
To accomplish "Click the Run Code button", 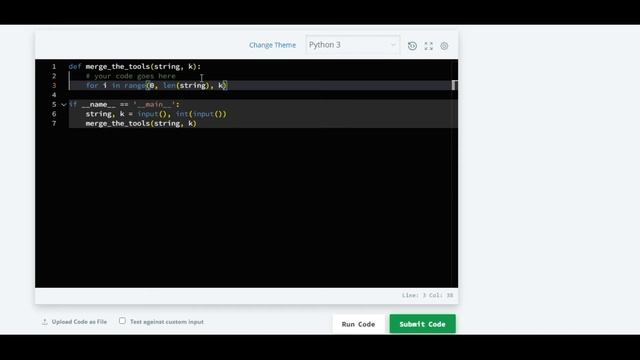I will (x=358, y=324).
